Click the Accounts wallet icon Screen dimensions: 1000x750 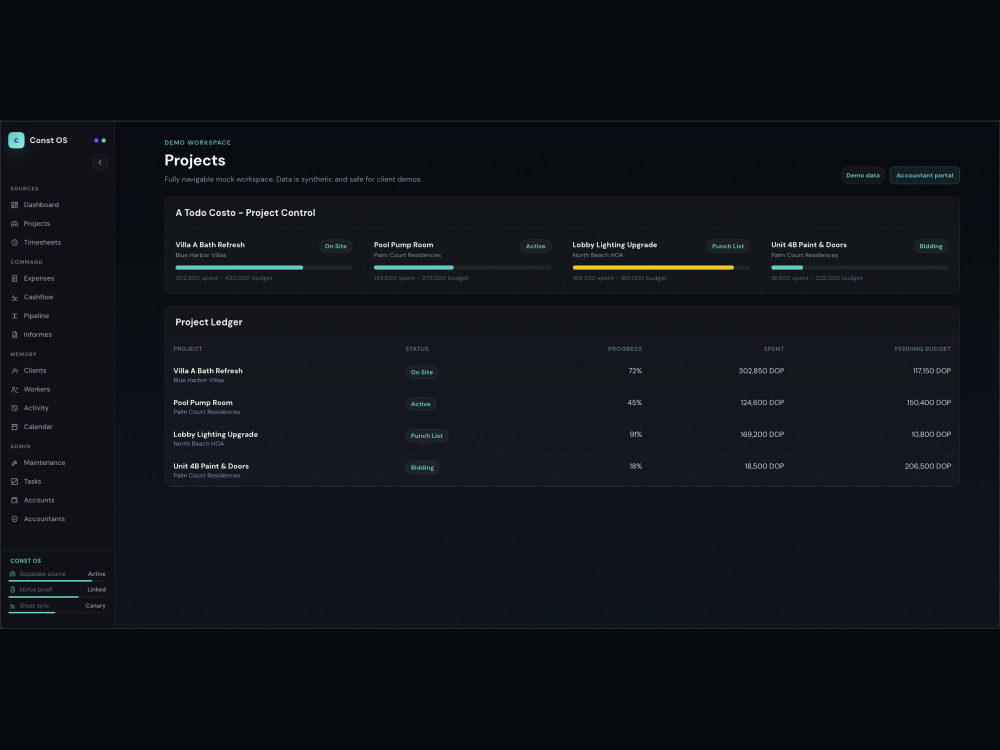pyautogui.click(x=15, y=500)
